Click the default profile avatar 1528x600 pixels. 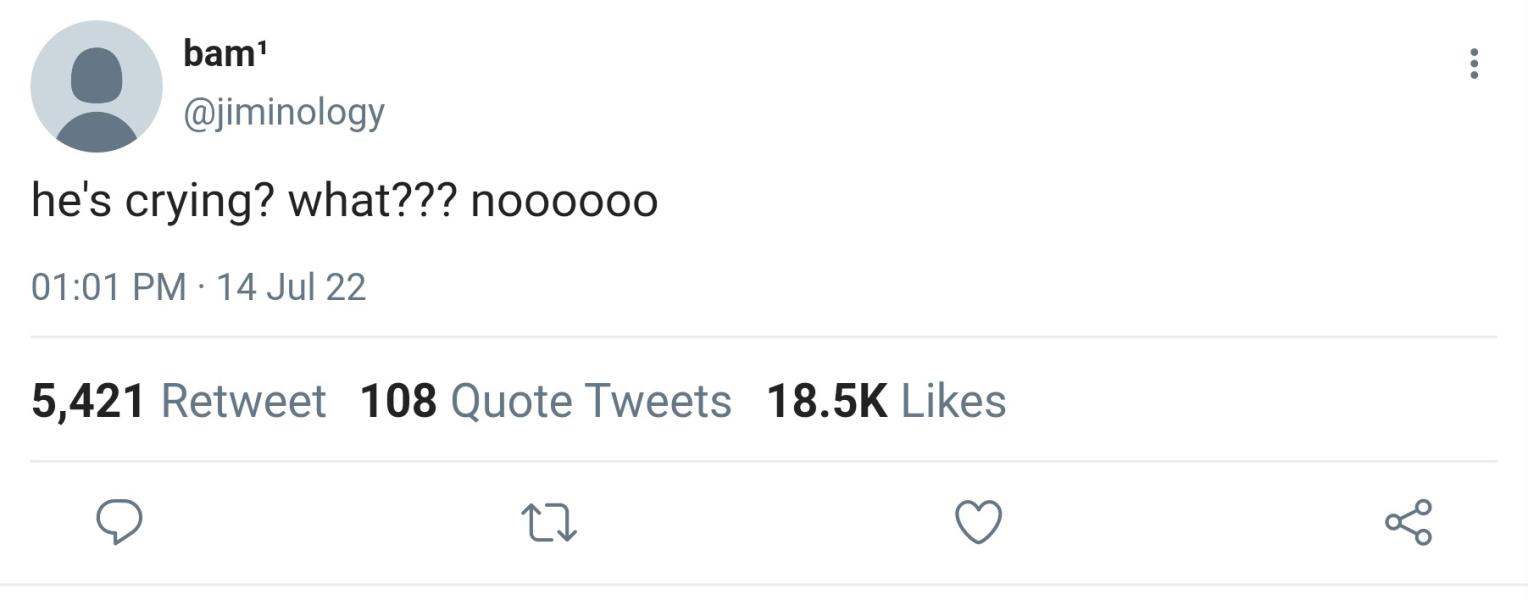point(96,86)
